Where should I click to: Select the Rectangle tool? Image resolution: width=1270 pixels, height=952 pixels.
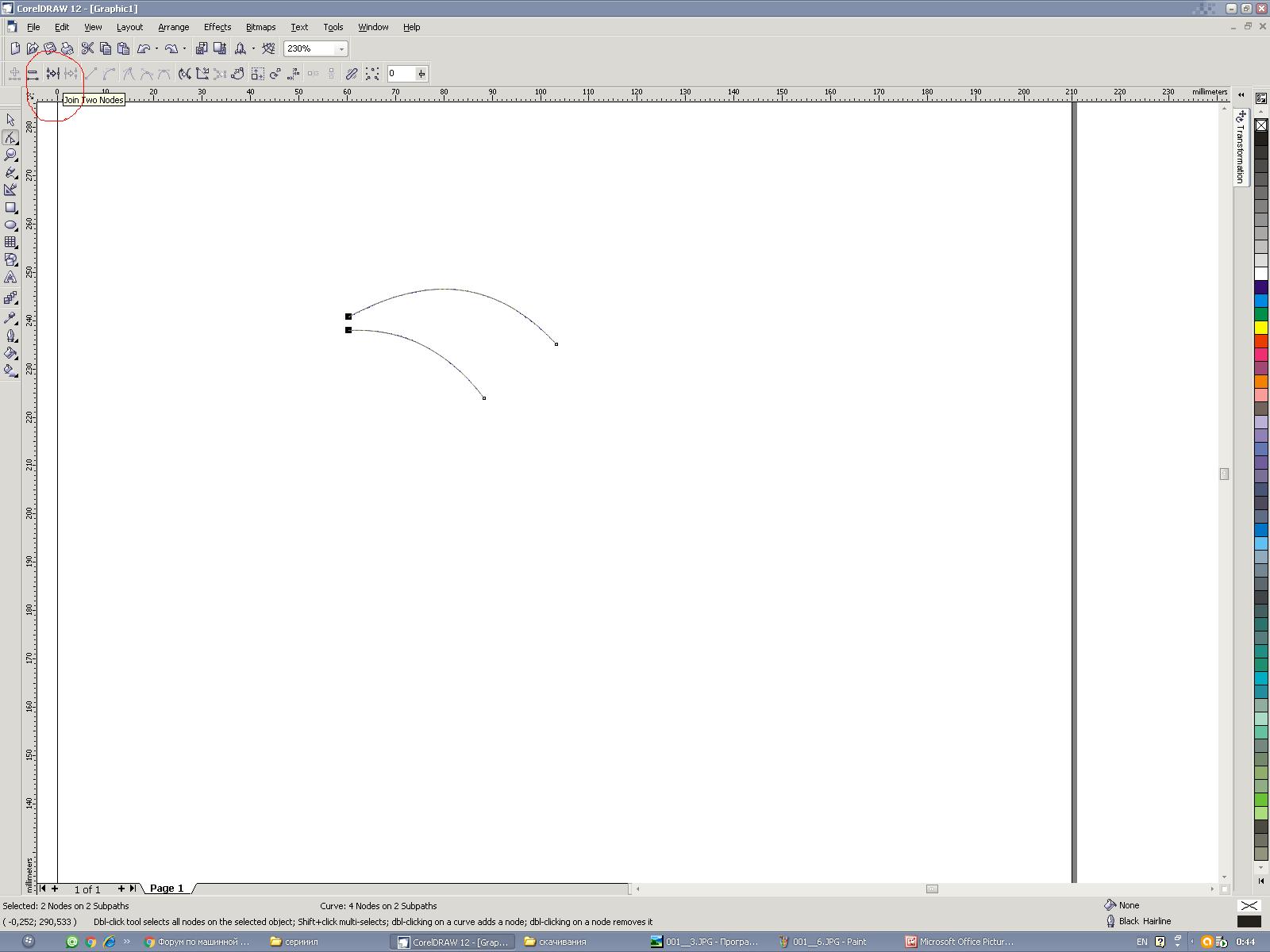click(11, 207)
